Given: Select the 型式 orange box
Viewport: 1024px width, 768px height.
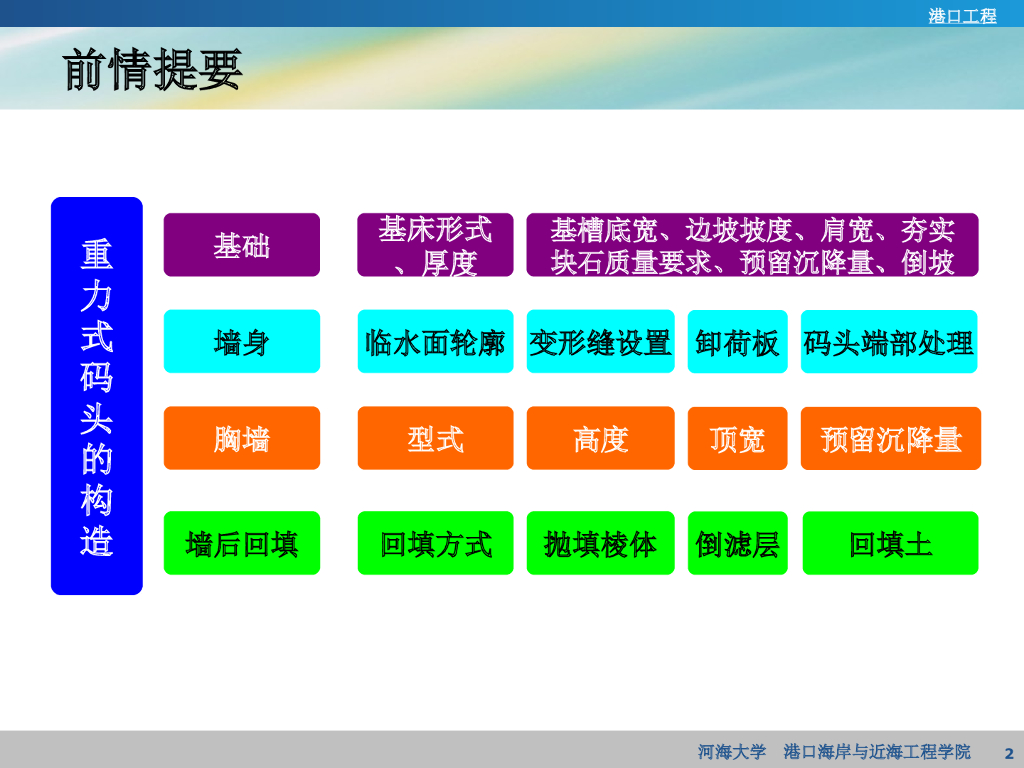Looking at the screenshot, I should coord(435,438).
